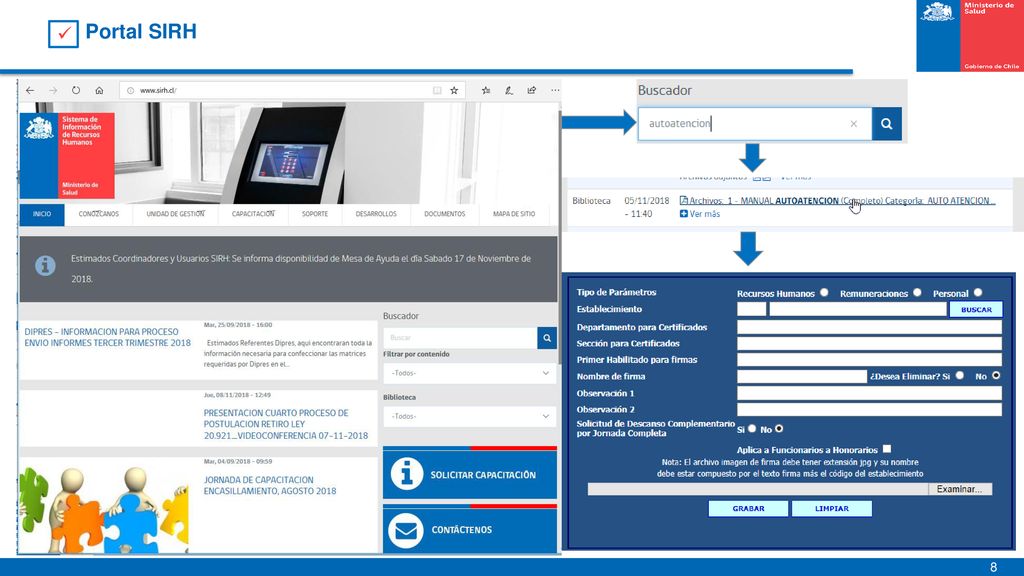The height and width of the screenshot is (576, 1024).
Task: Open DOCUMENTOS menu item
Action: tap(445, 214)
